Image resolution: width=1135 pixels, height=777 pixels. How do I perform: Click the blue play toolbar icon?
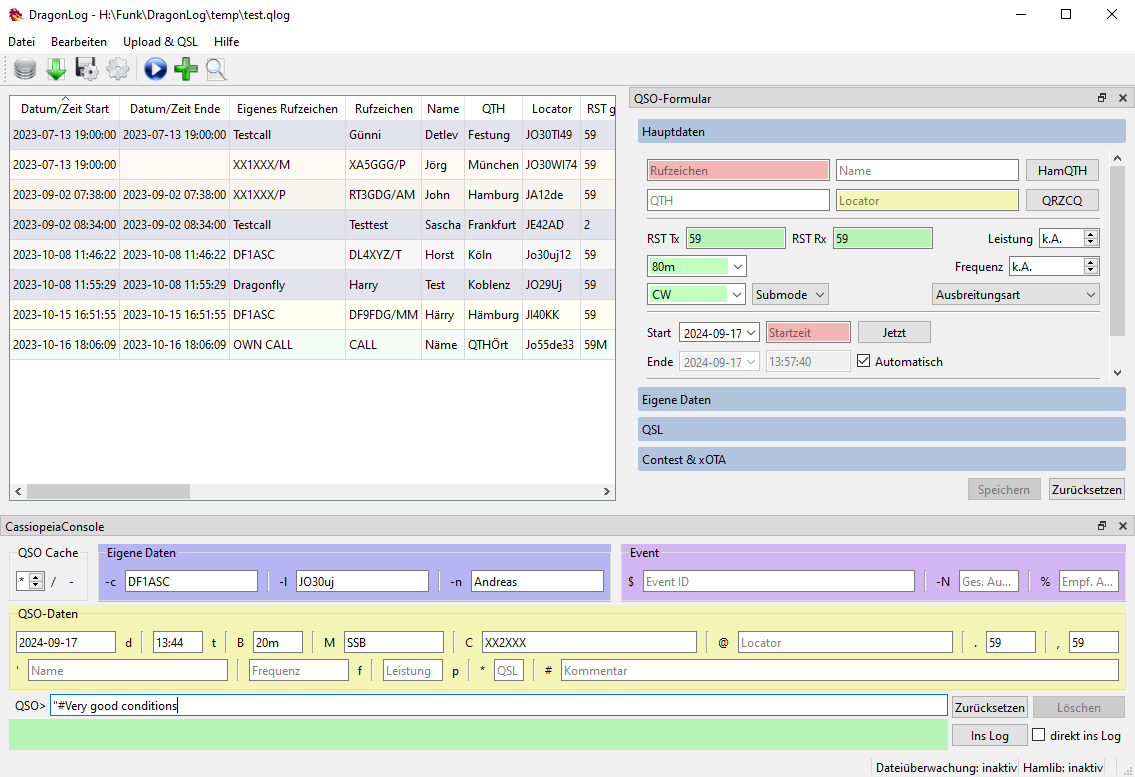pos(155,69)
